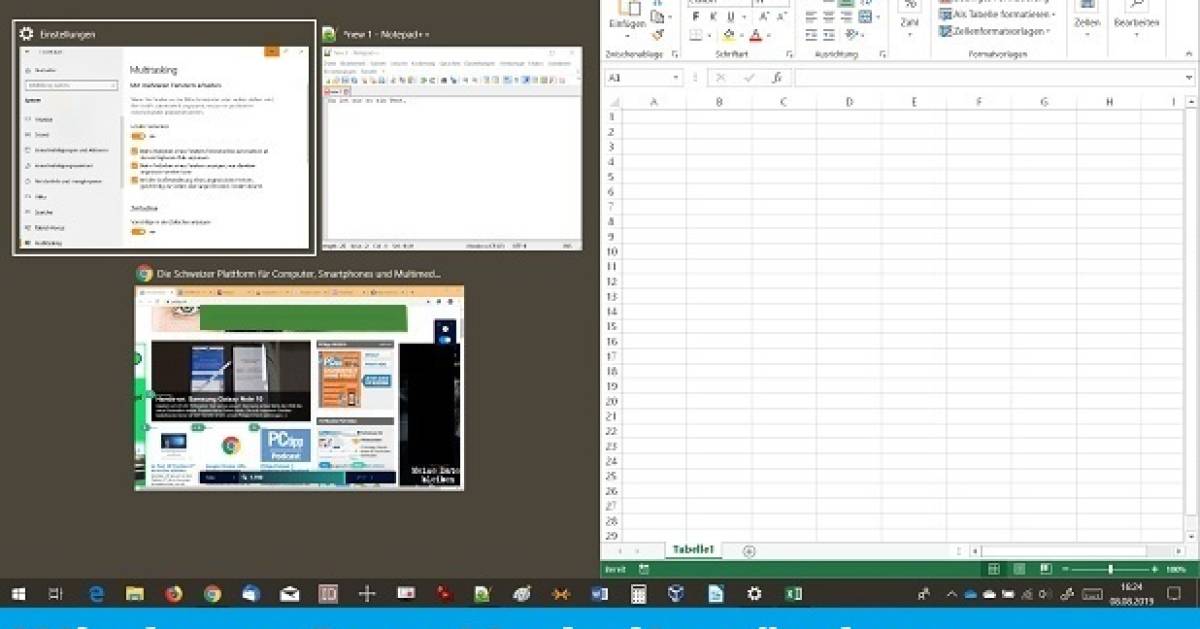Switch to Normal view in status bar
The height and width of the screenshot is (629, 1200).
[x=994, y=569]
